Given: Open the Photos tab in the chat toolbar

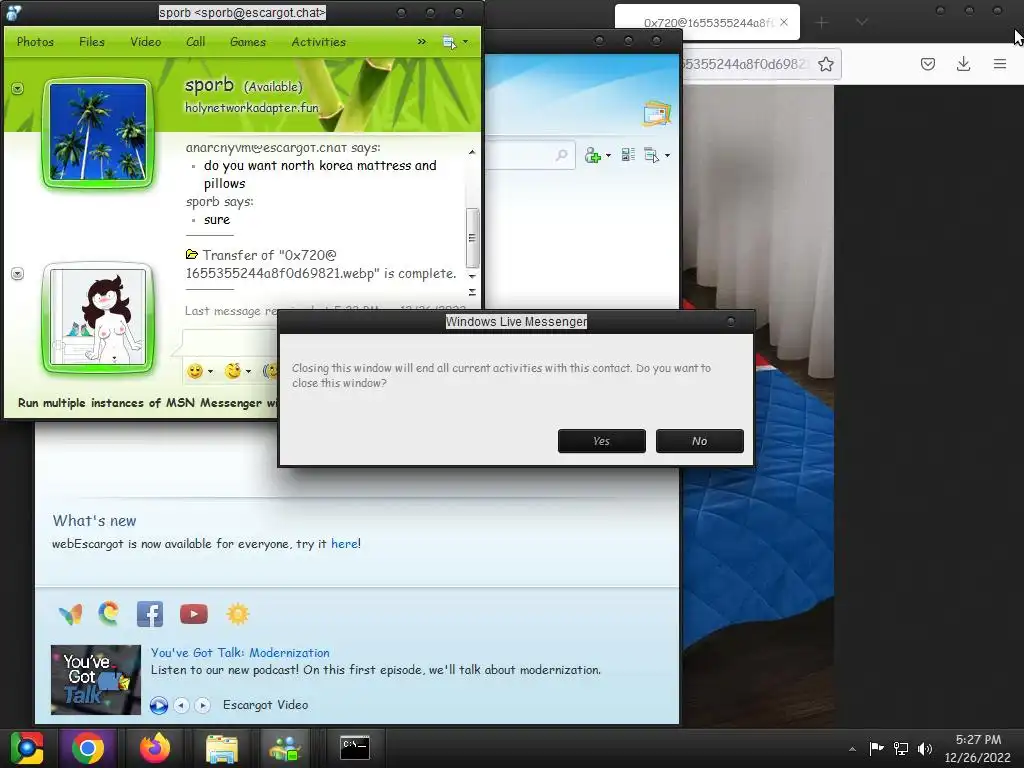Looking at the screenshot, I should click(x=35, y=42).
